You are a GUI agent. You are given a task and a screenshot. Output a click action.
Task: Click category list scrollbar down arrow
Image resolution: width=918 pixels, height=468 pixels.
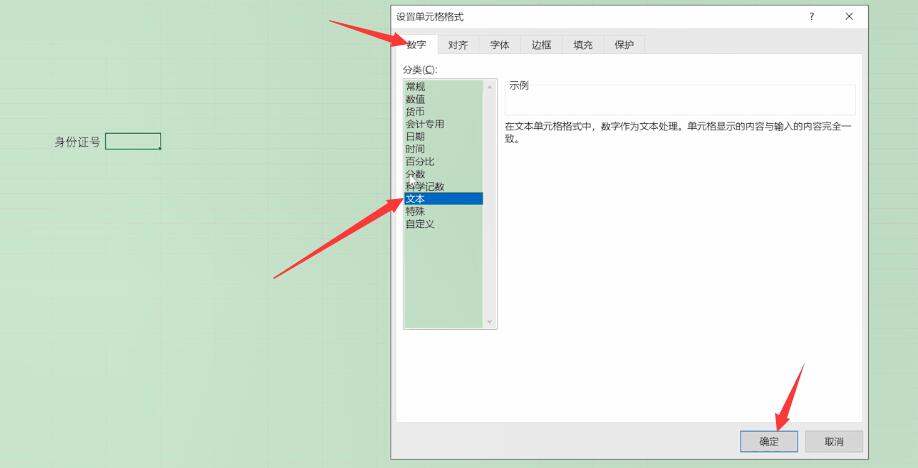490,322
